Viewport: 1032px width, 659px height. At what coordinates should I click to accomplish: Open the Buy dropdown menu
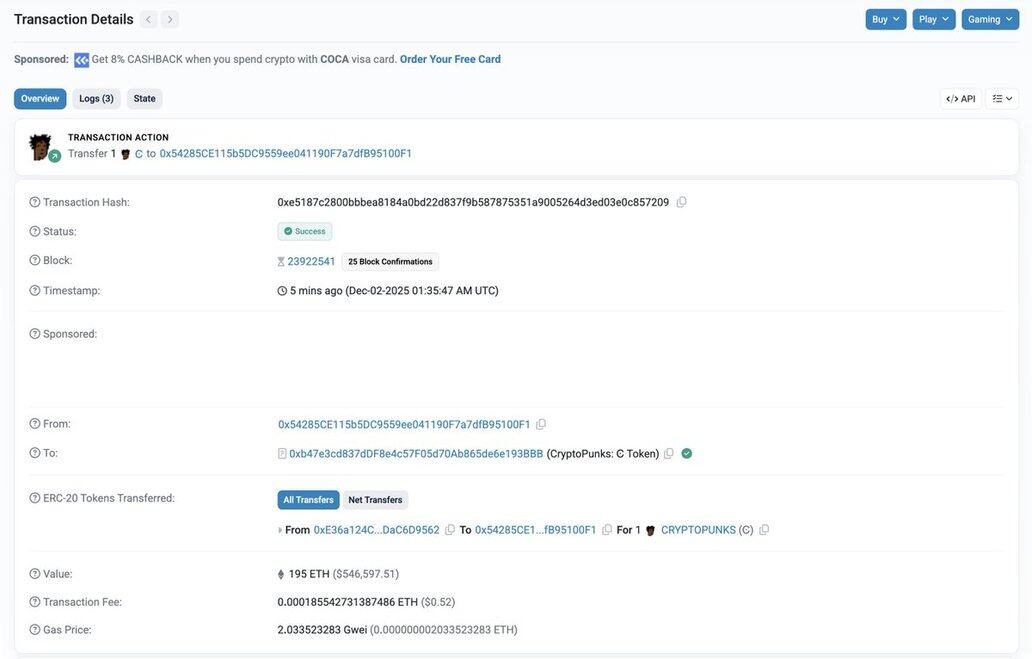point(885,19)
